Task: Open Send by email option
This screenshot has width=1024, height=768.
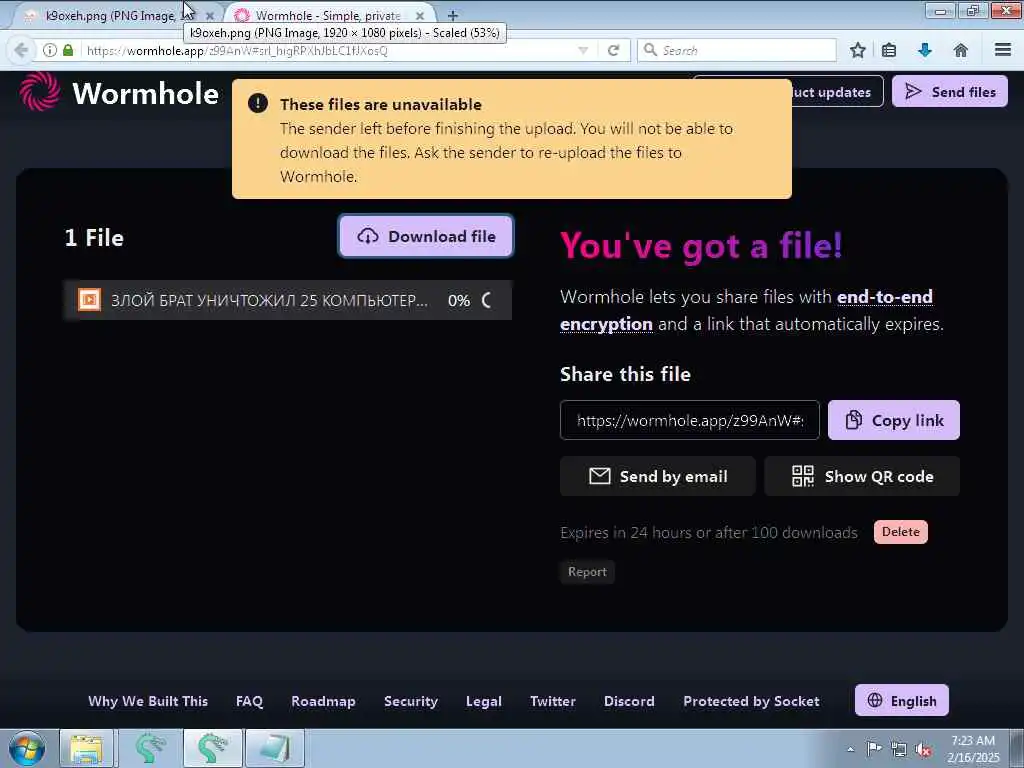Action: coord(658,477)
